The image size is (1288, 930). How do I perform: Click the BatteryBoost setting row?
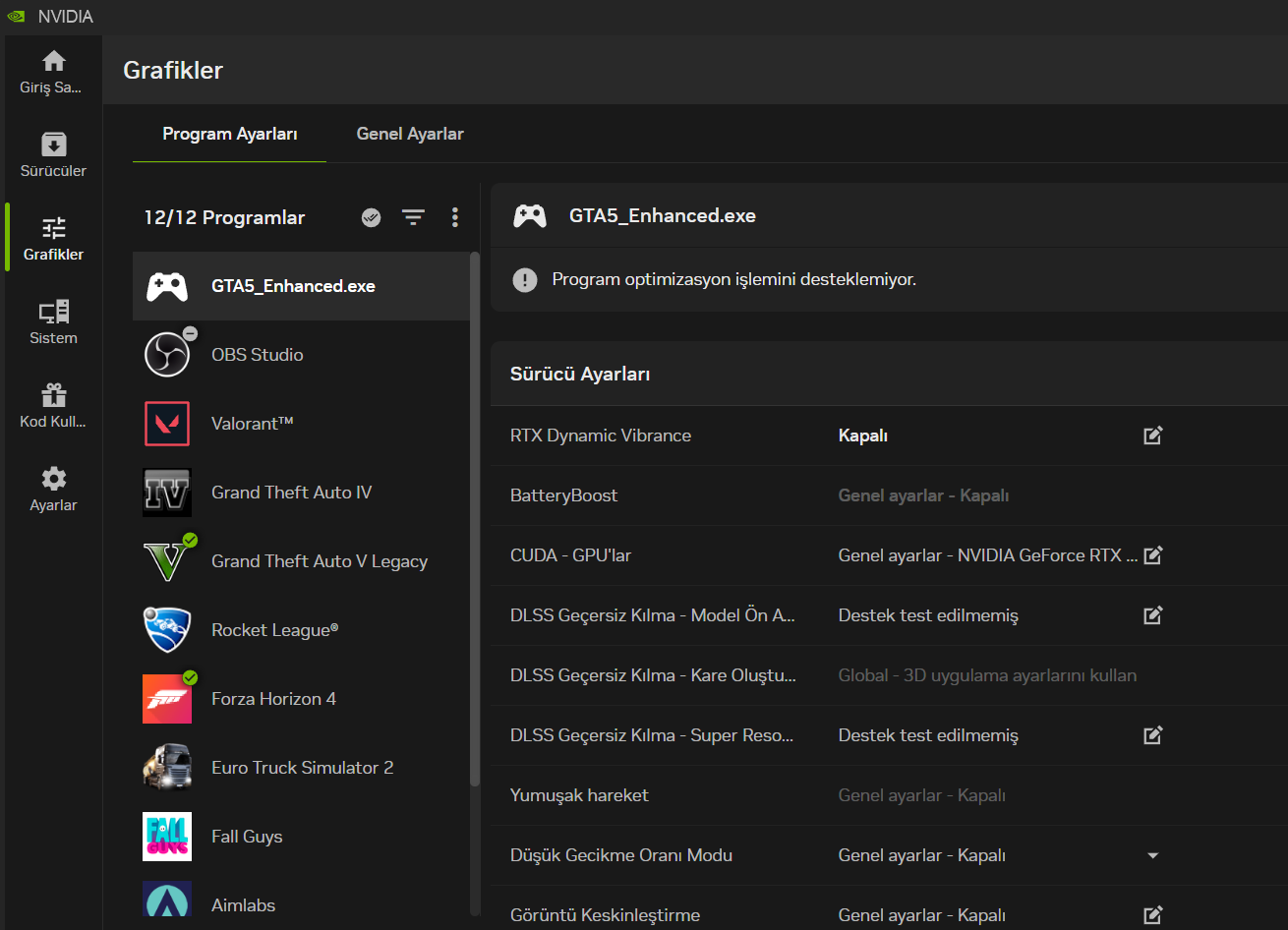(889, 495)
